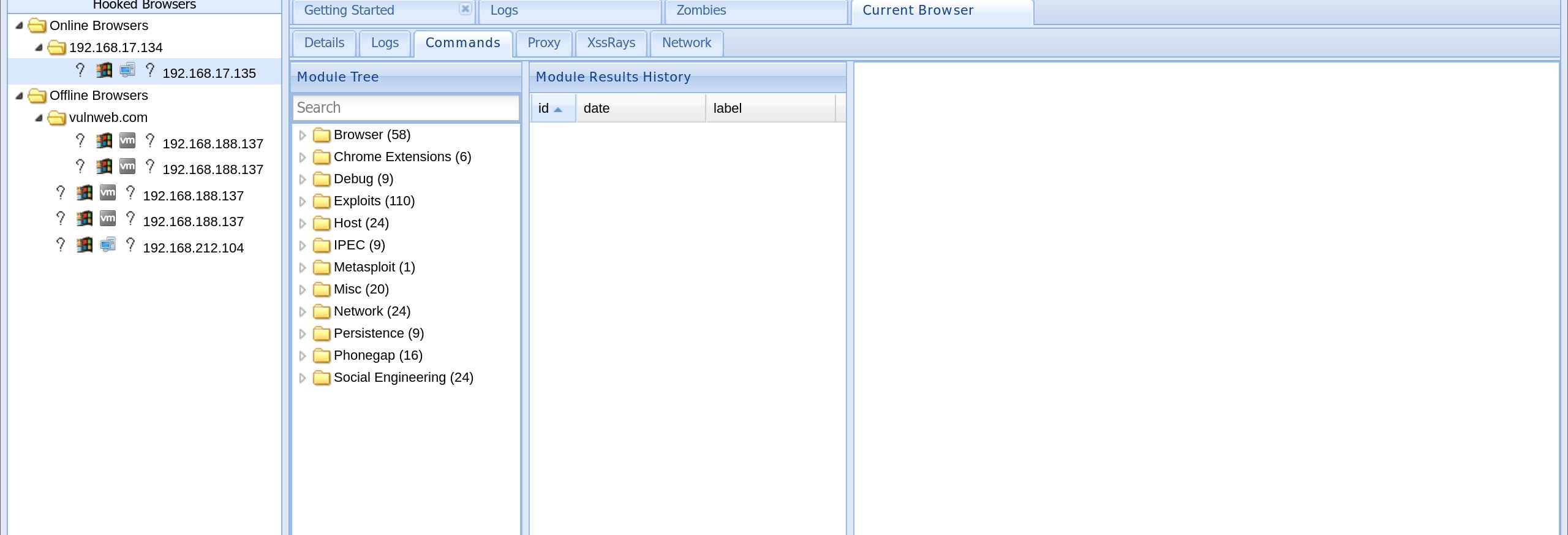Click the Exploits folder icon in Module Tree
The image size is (1568, 535).
tap(322, 201)
